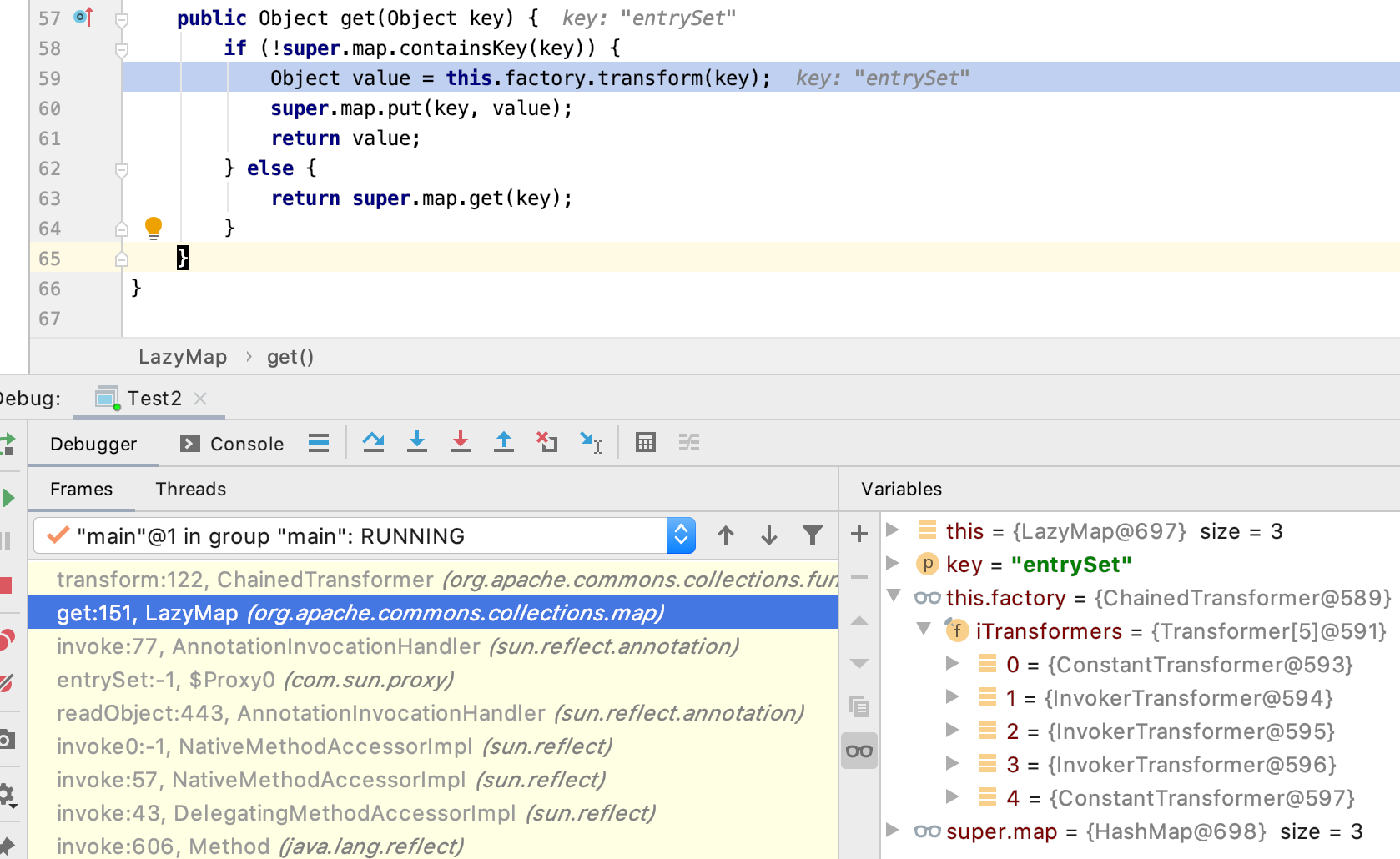This screenshot has height=859, width=1400.
Task: Close the Test2 debug tab
Action: coord(200,399)
